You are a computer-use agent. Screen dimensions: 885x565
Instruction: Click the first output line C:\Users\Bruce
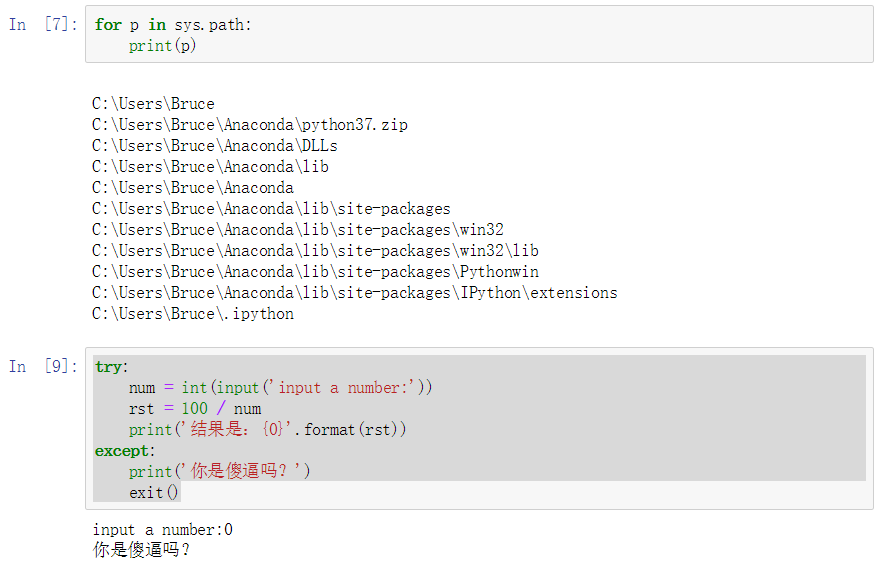point(153,104)
